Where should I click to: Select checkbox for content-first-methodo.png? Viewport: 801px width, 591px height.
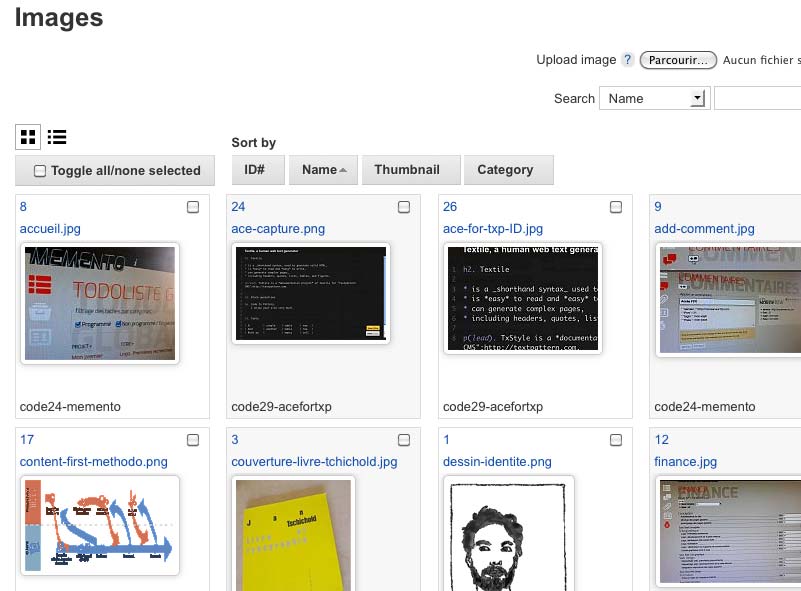[x=193, y=440]
